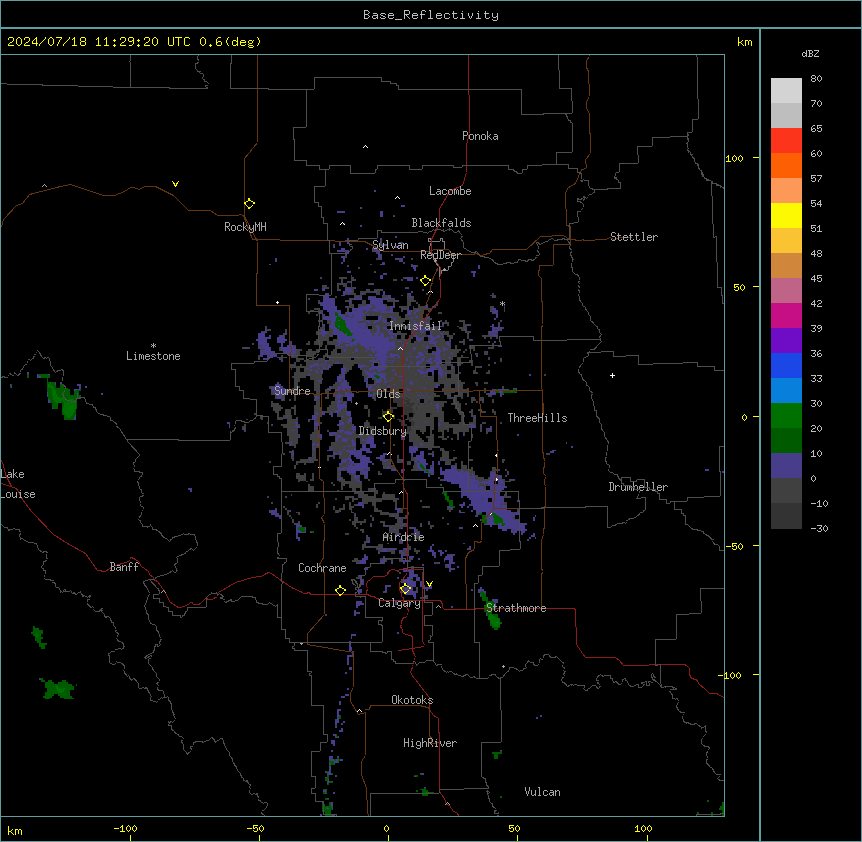862x842 pixels.
Task: Click the Strathmore label
Action: click(x=516, y=608)
